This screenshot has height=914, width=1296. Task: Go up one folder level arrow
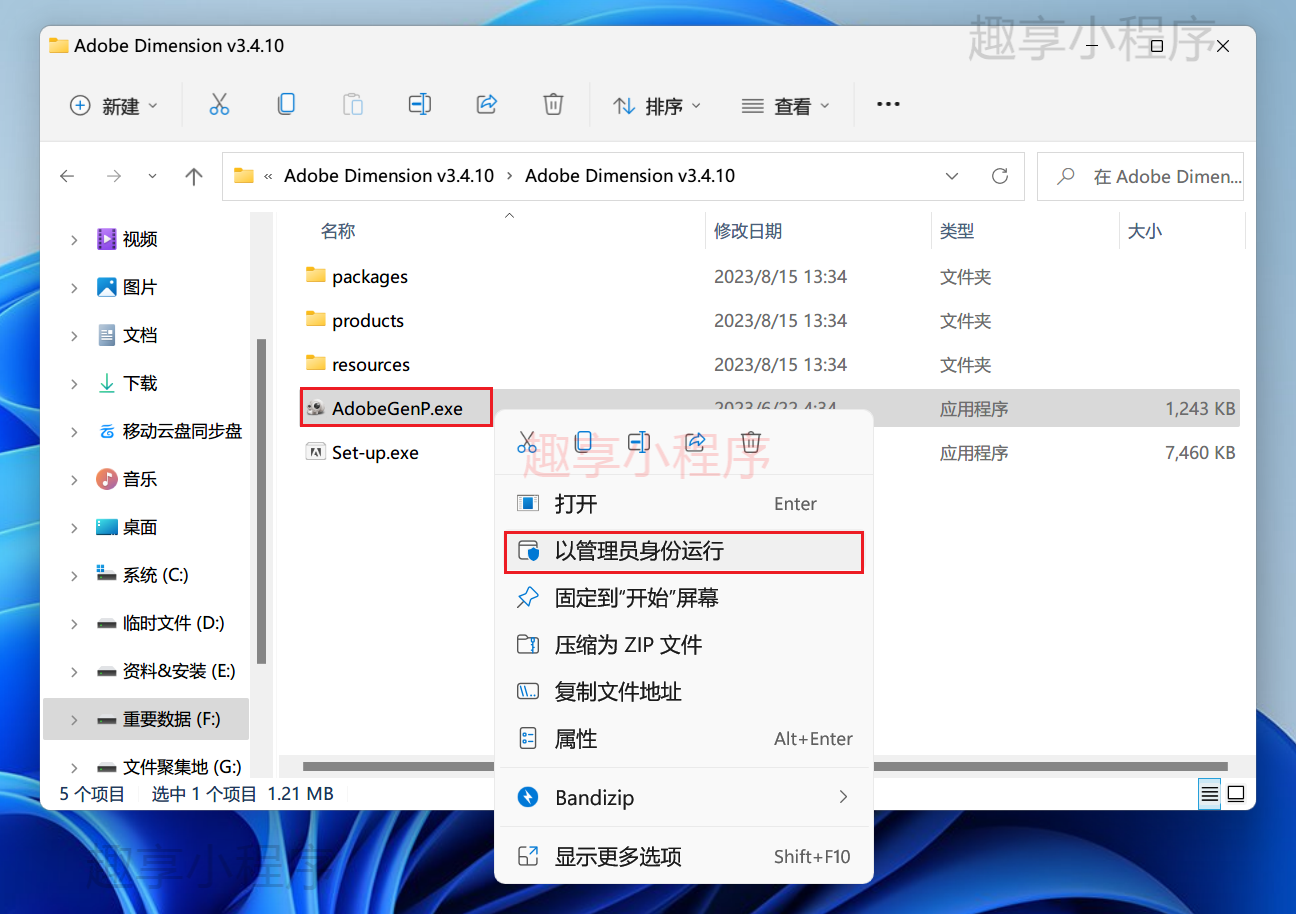coord(194,176)
